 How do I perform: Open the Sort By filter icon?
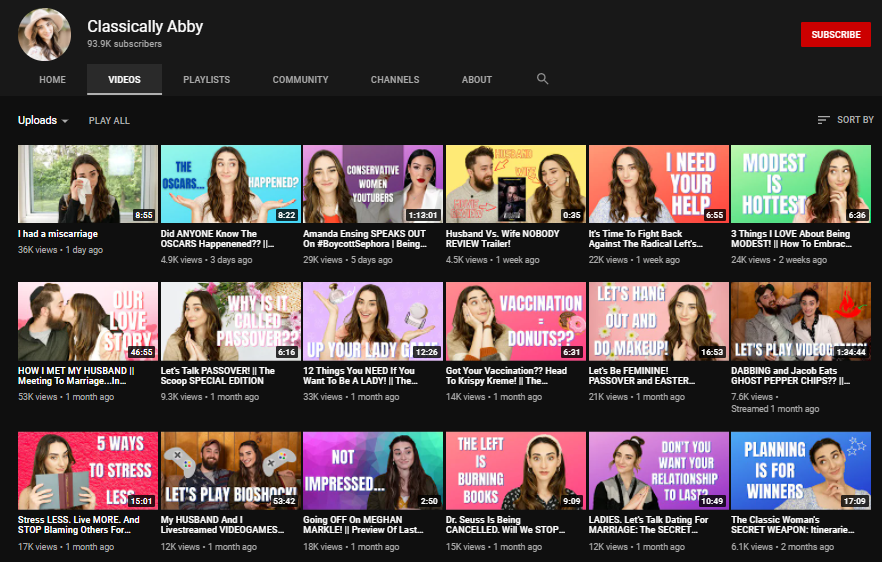[x=824, y=120]
